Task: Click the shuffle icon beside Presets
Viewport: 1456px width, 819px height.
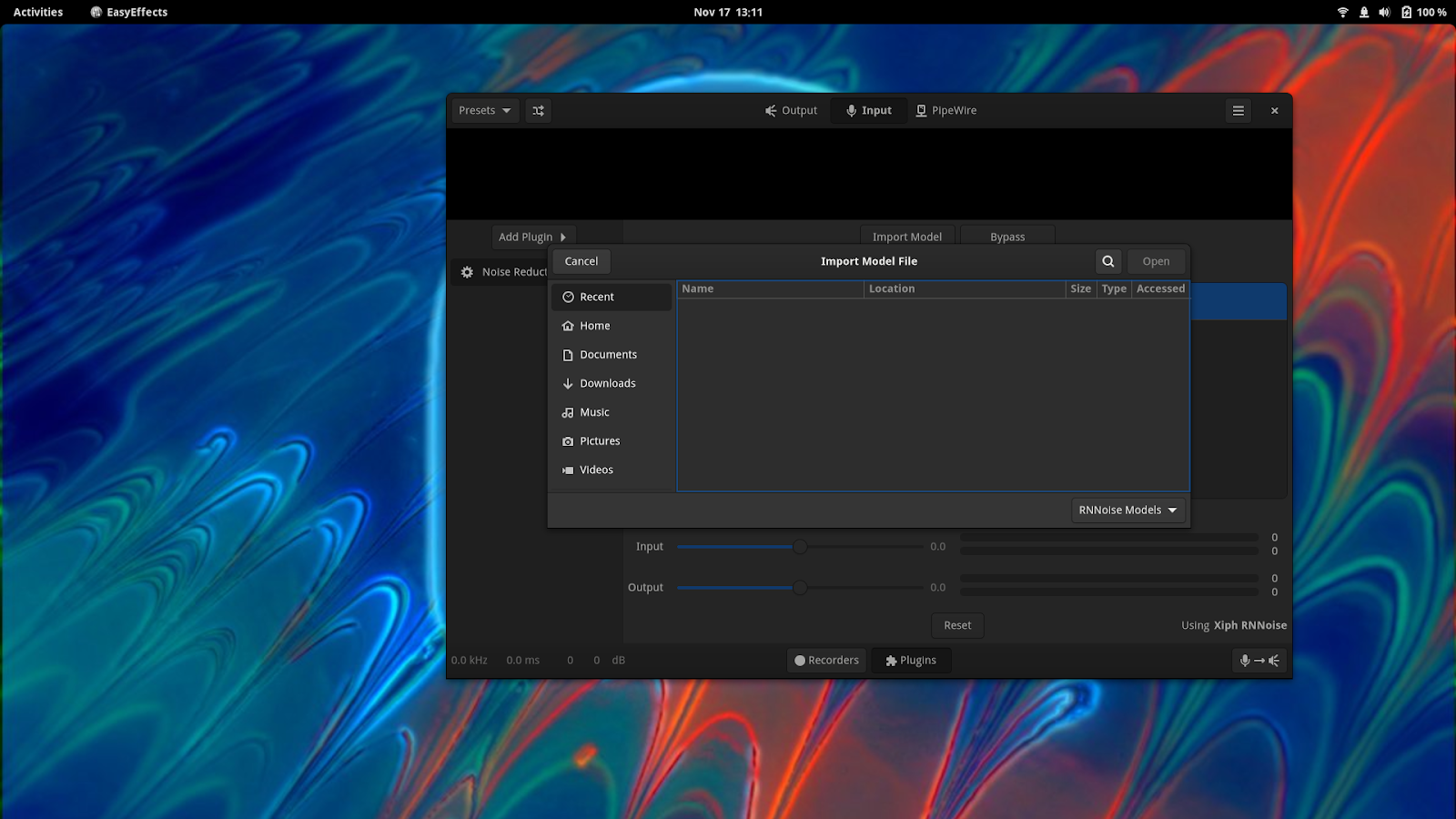Action: (539, 111)
